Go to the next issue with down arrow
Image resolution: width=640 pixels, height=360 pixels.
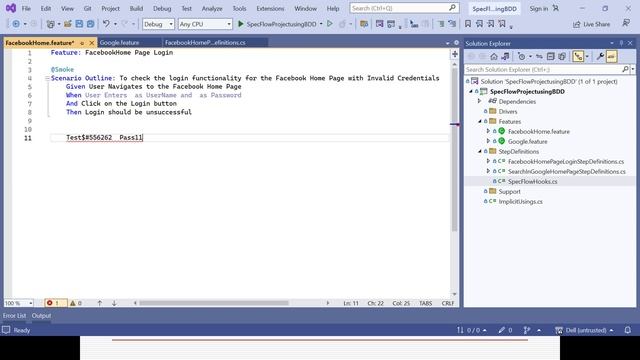(114, 303)
